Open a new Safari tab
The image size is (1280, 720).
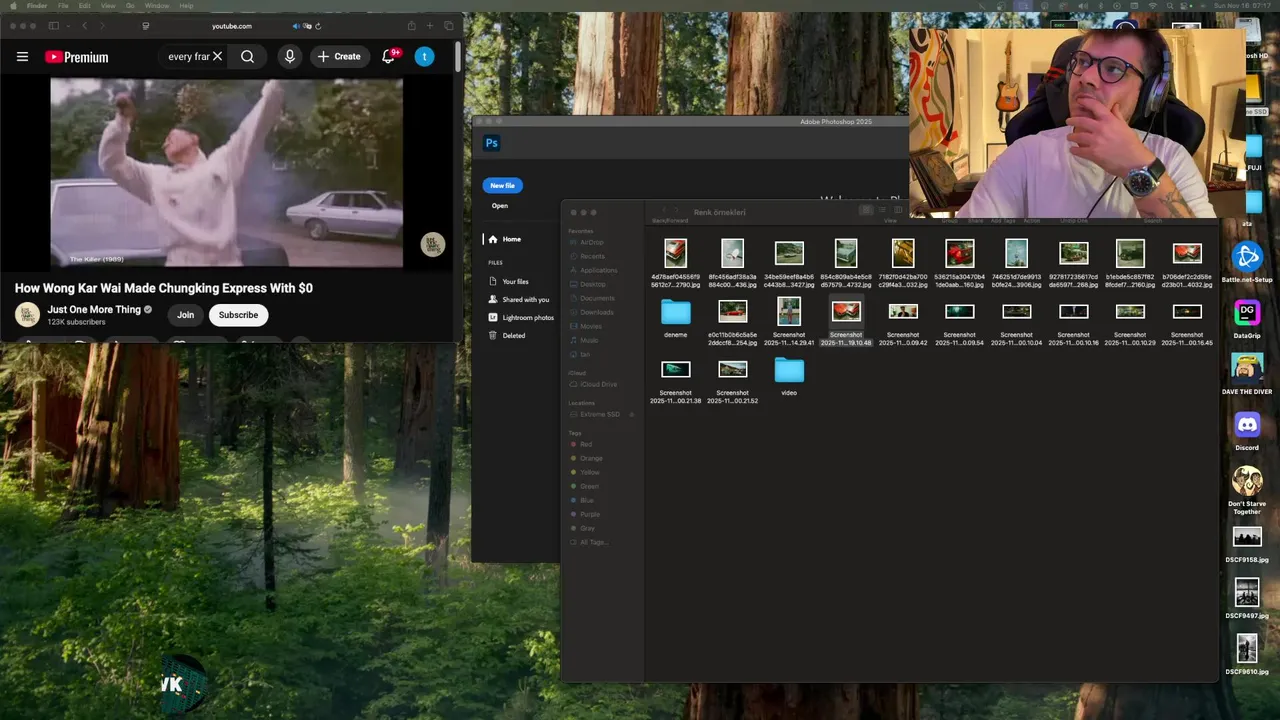[x=430, y=26]
